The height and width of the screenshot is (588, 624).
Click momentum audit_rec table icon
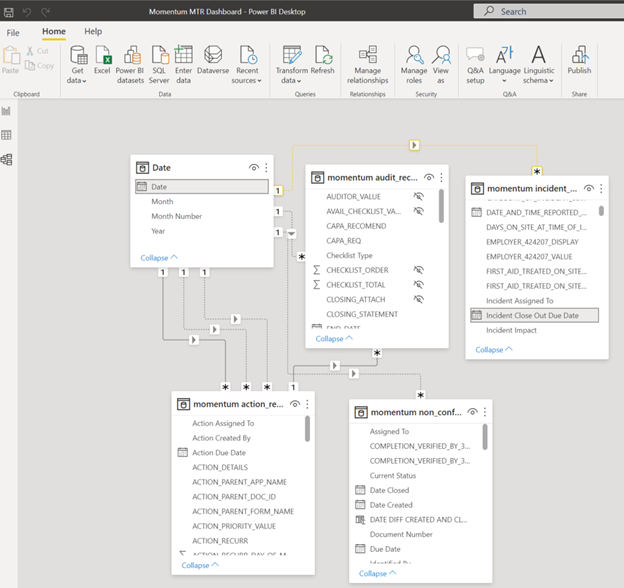pos(317,177)
